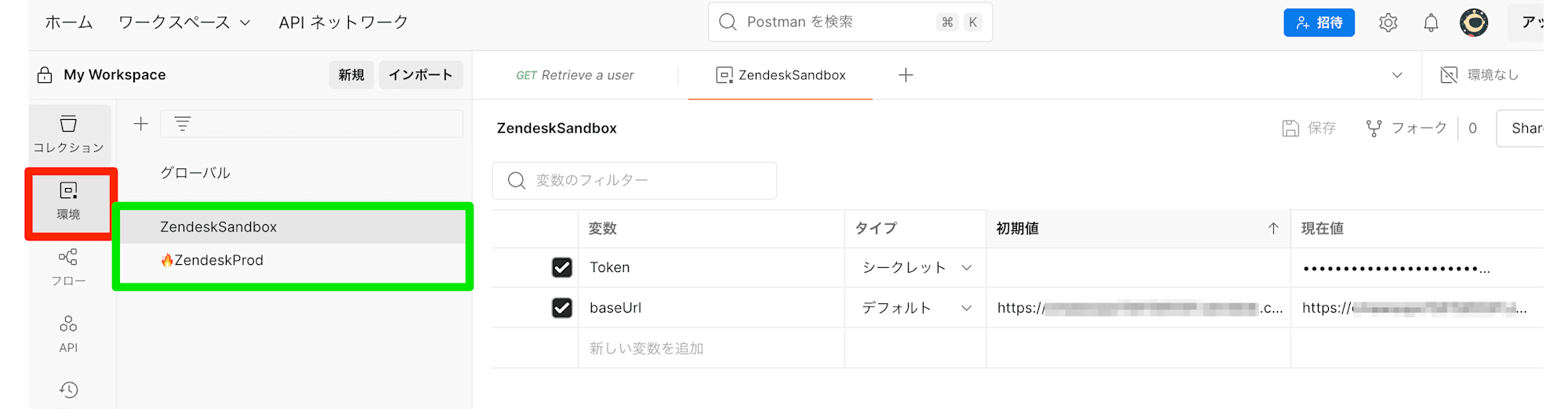This screenshot has height=409, width=1568.
Task: Click the settings gear icon
Action: 1388,23
